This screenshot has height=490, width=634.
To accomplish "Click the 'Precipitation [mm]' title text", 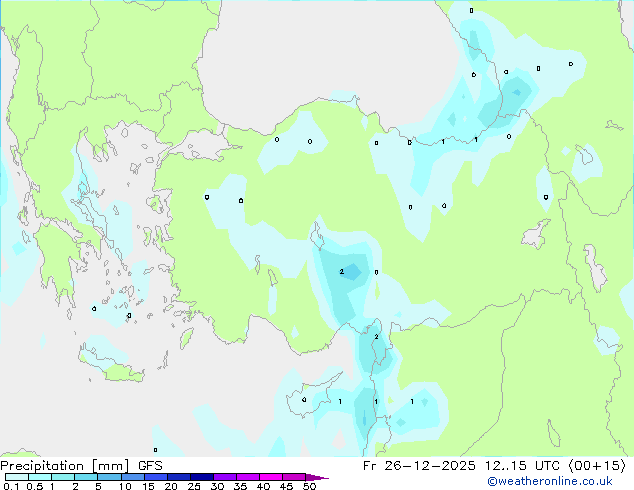I will [x=65, y=466].
